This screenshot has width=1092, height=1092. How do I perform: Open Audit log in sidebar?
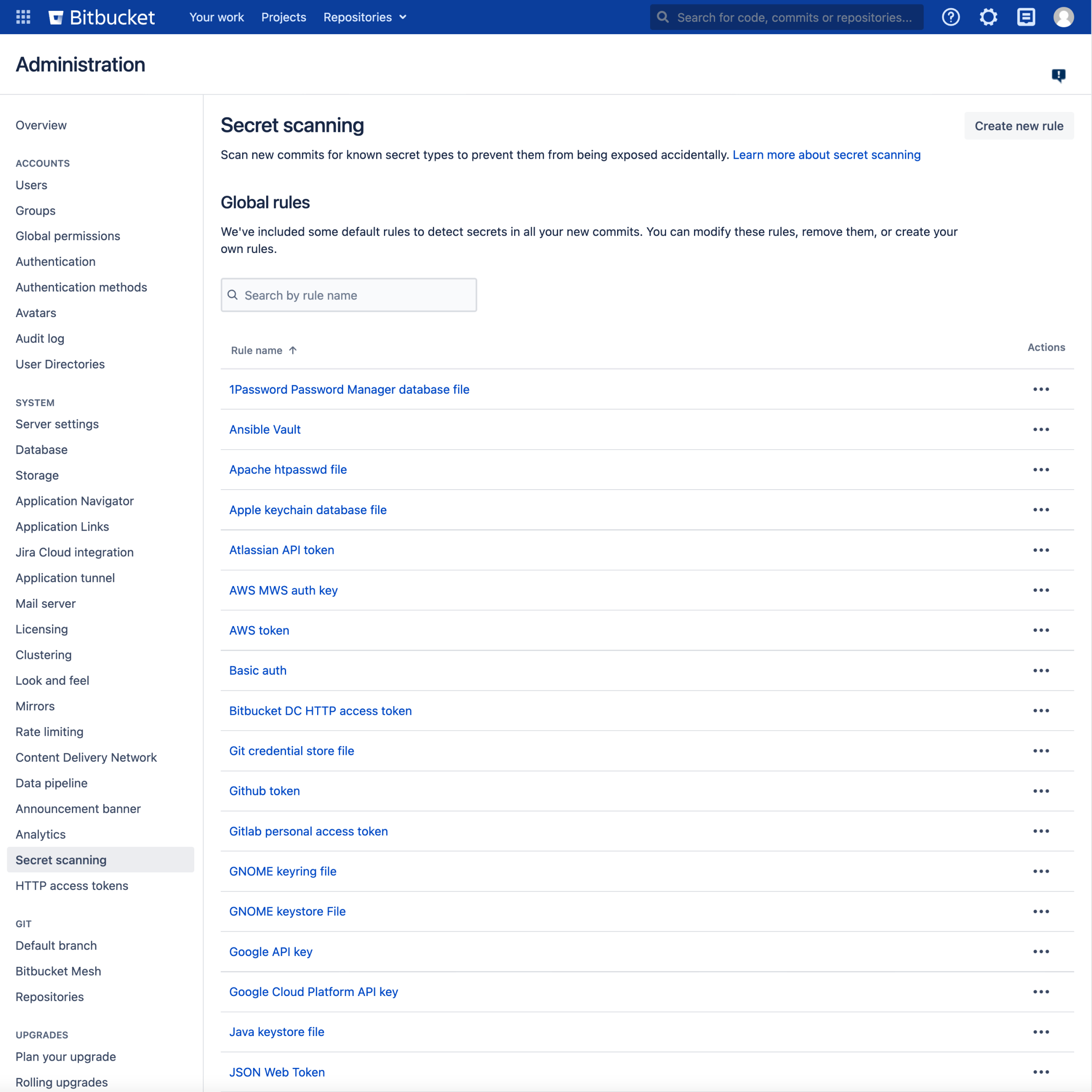coord(40,339)
